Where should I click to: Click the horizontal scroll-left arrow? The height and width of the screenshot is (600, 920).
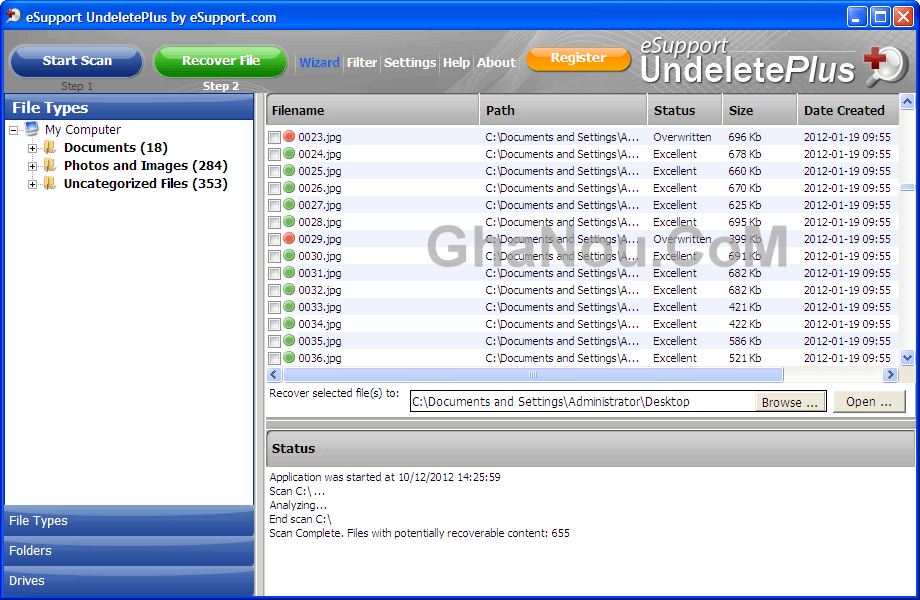point(274,374)
